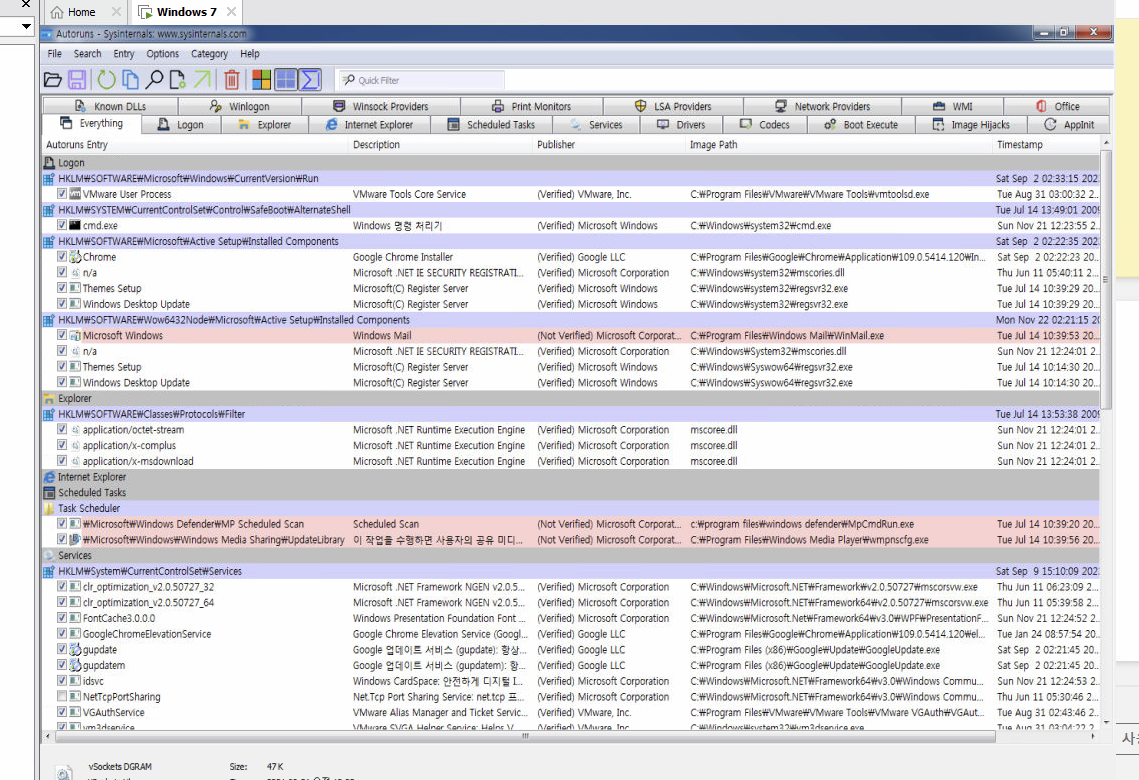Click the Find magnifier toolbar icon
1139x780 pixels.
tap(154, 80)
